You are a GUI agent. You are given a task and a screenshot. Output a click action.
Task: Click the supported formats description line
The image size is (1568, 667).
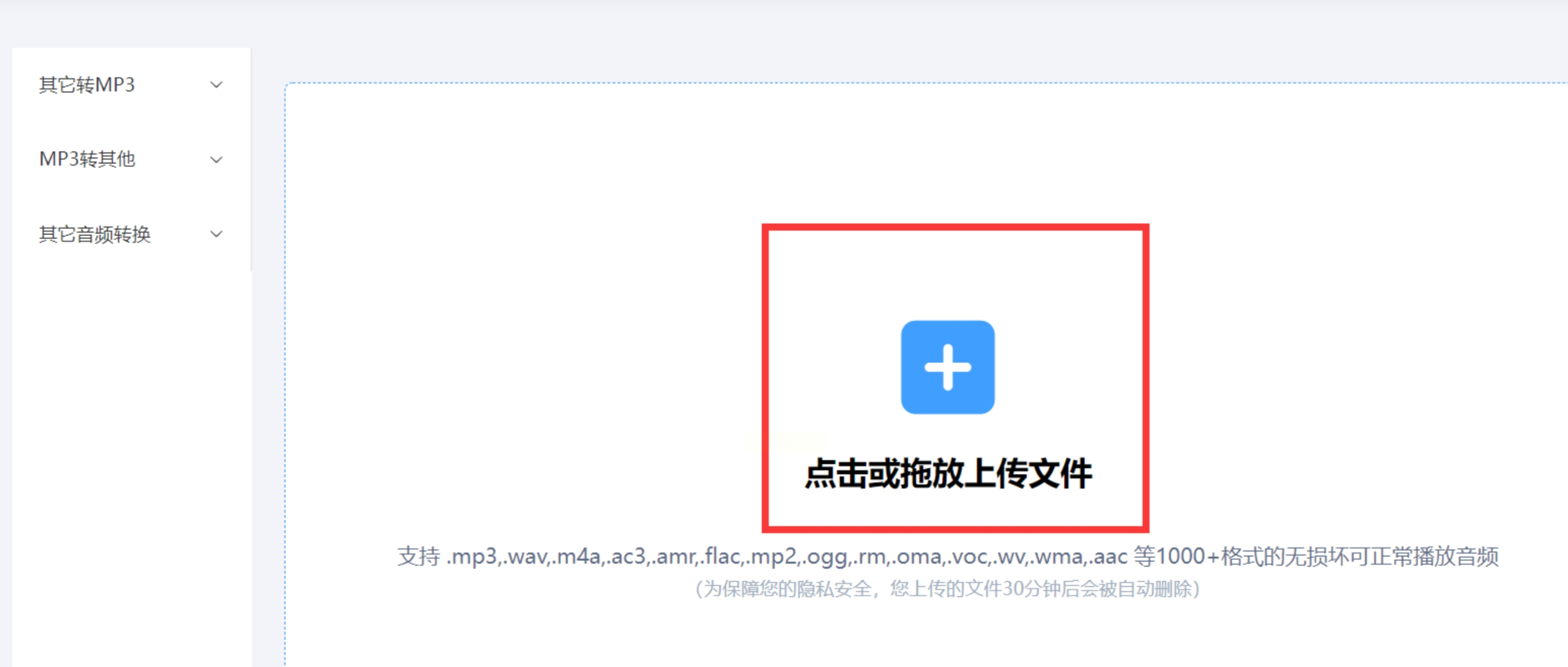948,556
